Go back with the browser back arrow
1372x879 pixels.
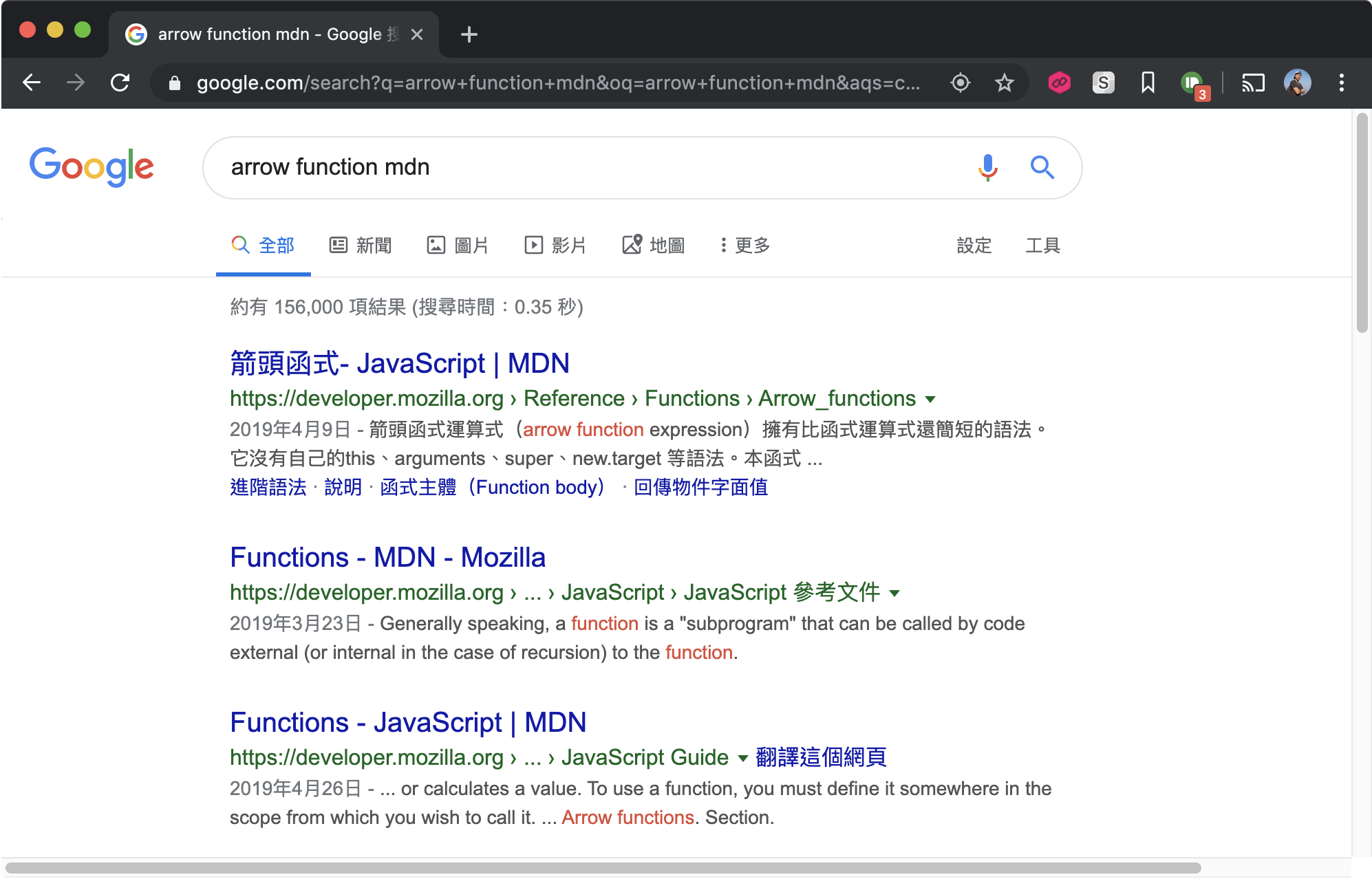[x=32, y=83]
